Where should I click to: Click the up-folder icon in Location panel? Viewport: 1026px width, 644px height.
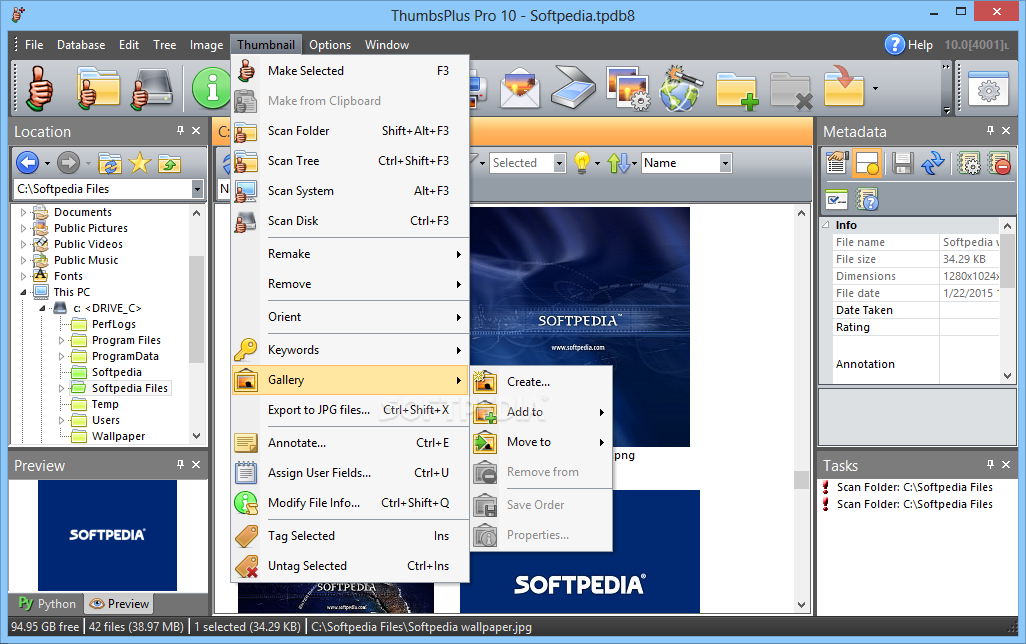169,163
